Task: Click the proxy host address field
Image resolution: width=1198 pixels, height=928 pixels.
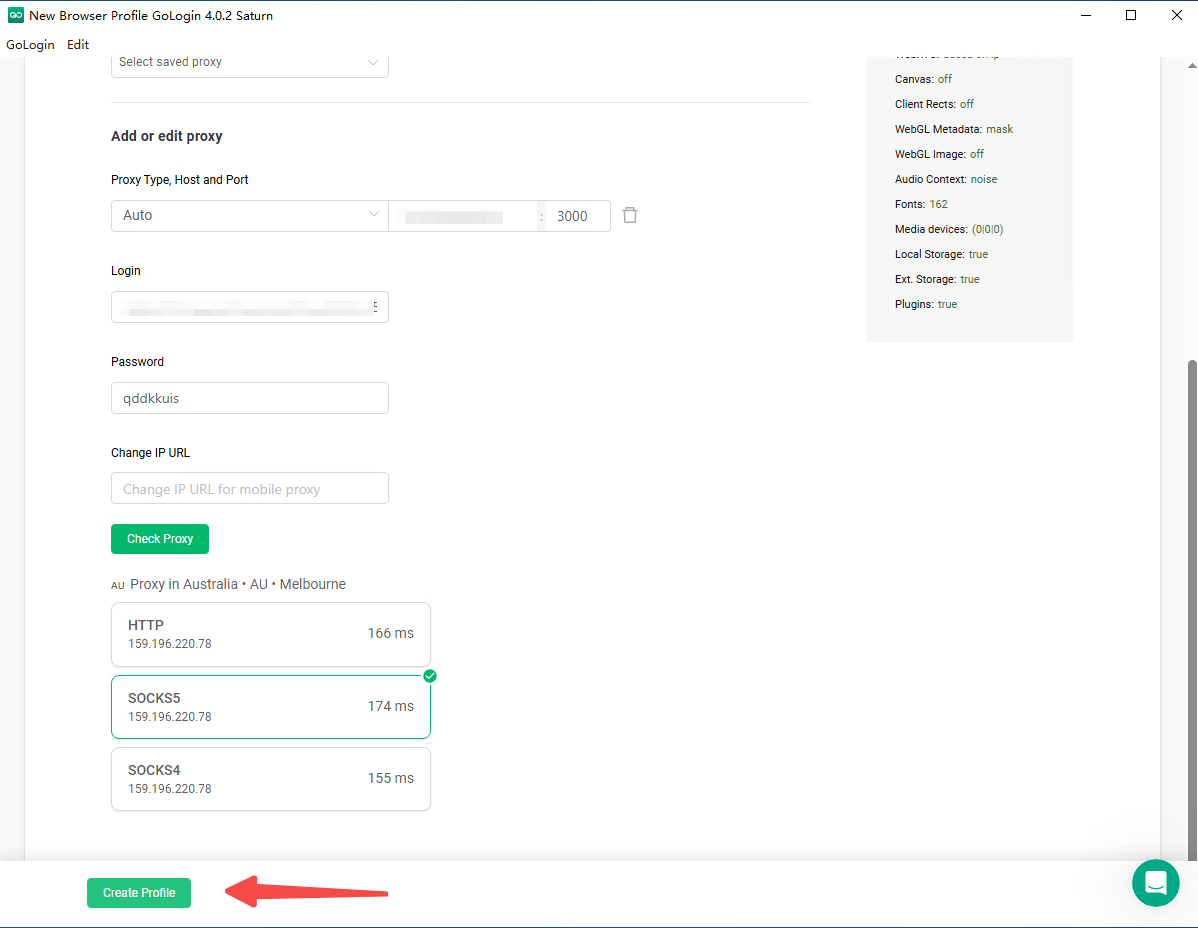Action: pos(463,216)
